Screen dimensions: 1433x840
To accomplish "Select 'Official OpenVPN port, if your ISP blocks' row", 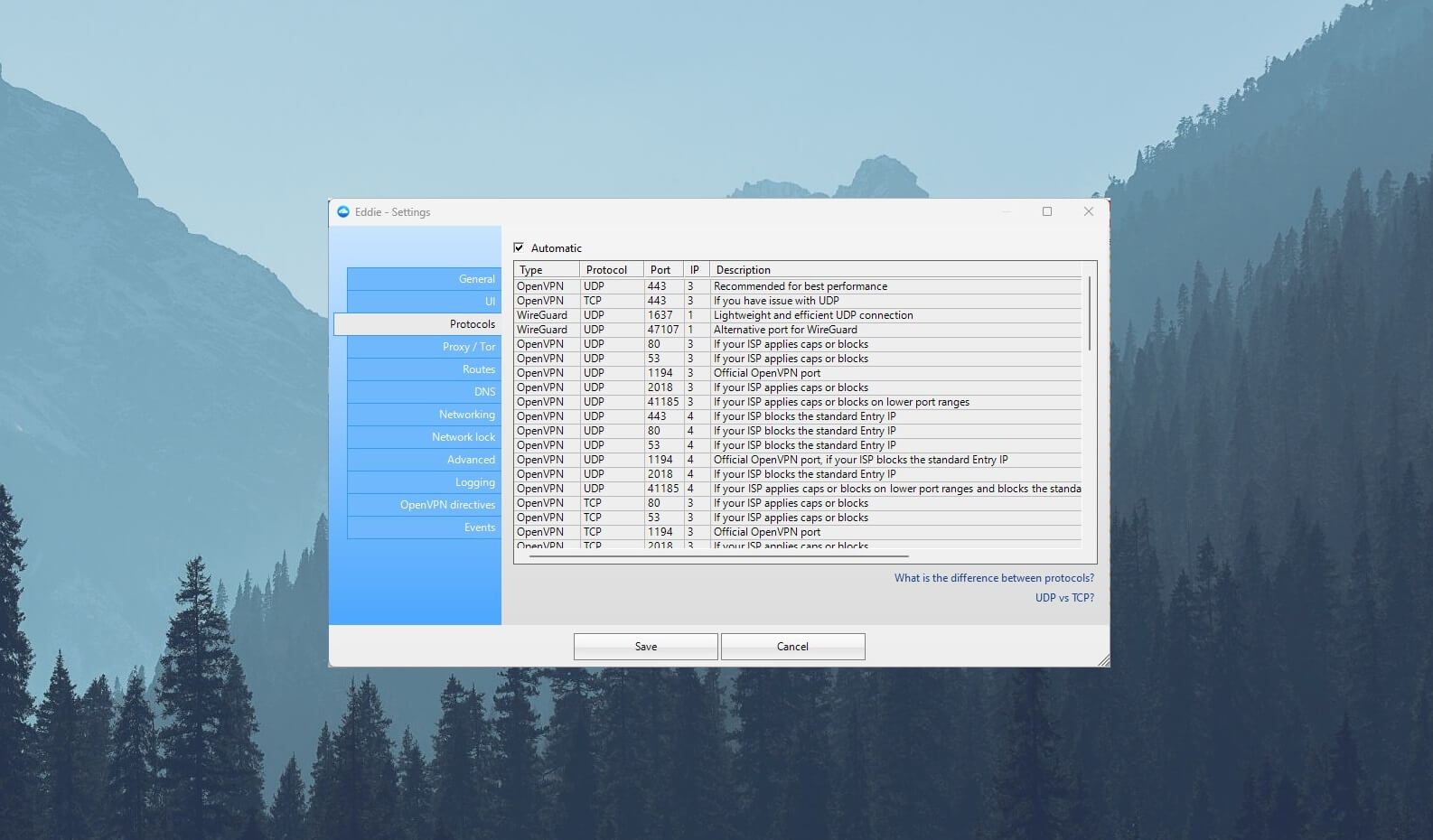I will click(798, 460).
